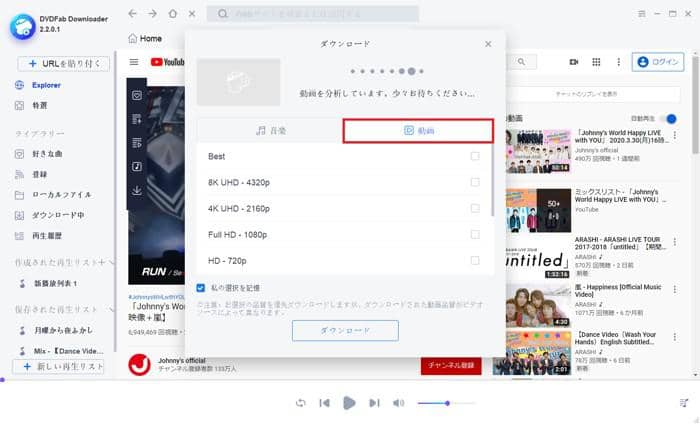The height and width of the screenshot is (424, 700).
Task: Switch to the 音楽 music tab
Action: [270, 130]
